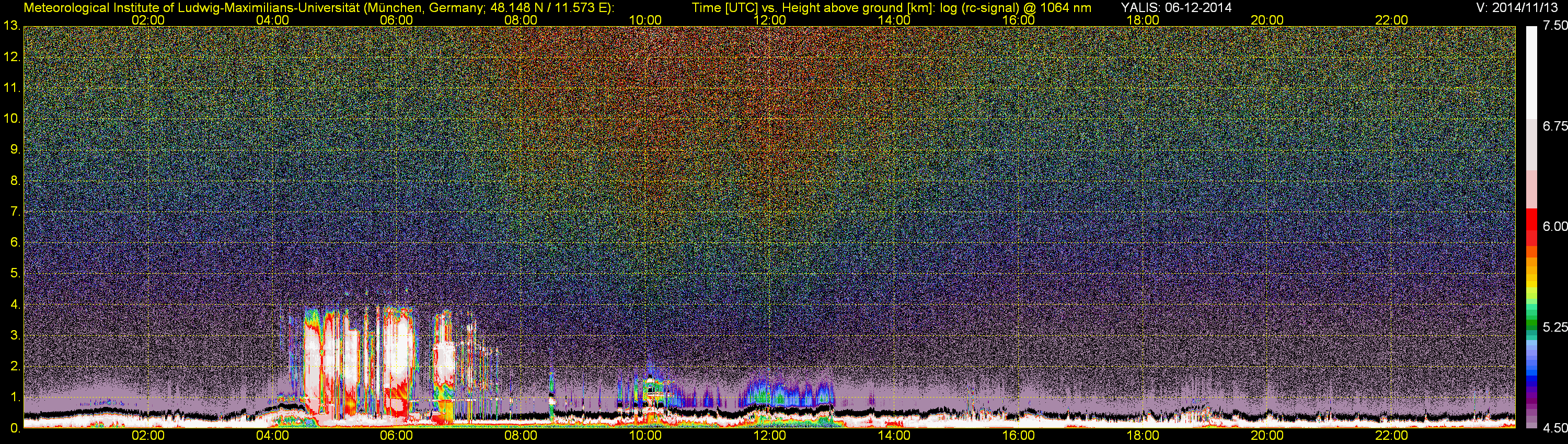Select 02:00 on the bottom time axis
The image size is (1568, 444).
pos(148,436)
